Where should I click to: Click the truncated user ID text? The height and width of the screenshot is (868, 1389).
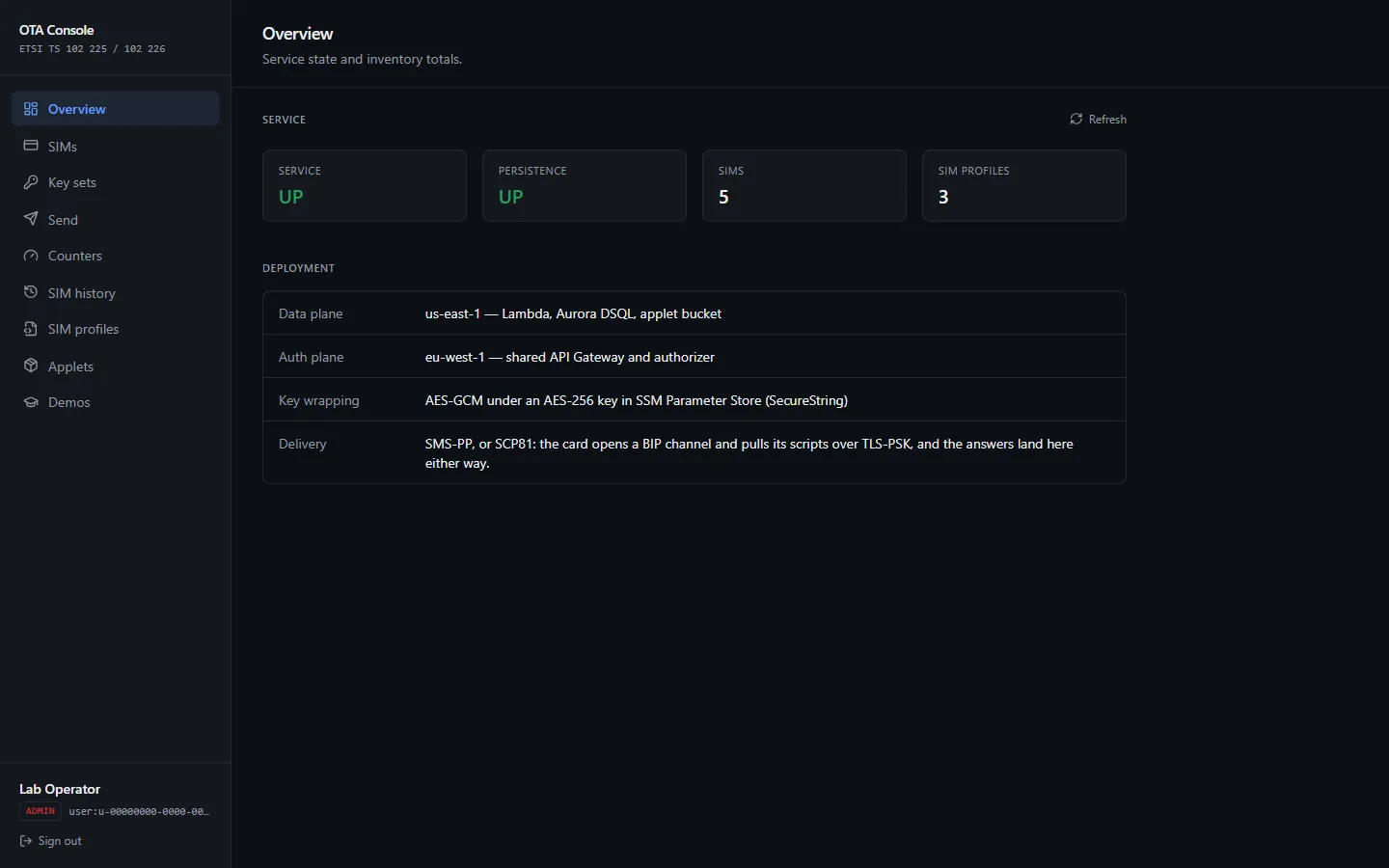pos(139,811)
